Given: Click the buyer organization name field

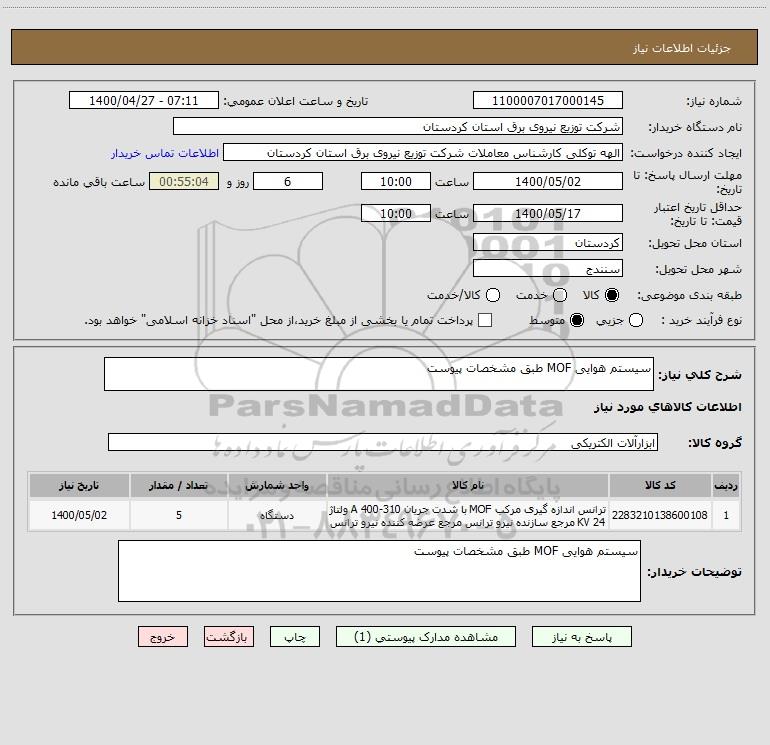Looking at the screenshot, I should pyautogui.click(x=398, y=126).
